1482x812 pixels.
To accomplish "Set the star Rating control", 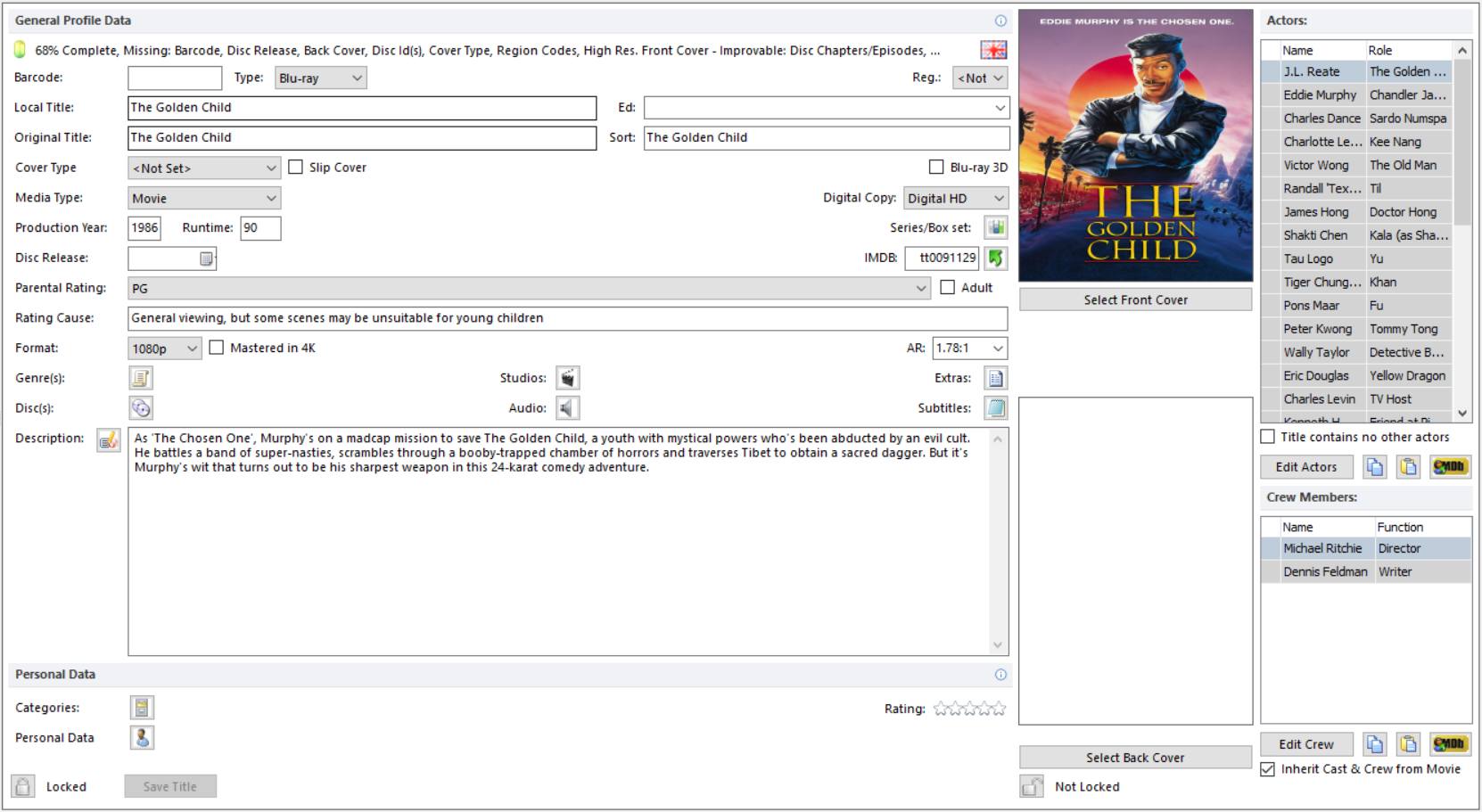I will [x=970, y=709].
